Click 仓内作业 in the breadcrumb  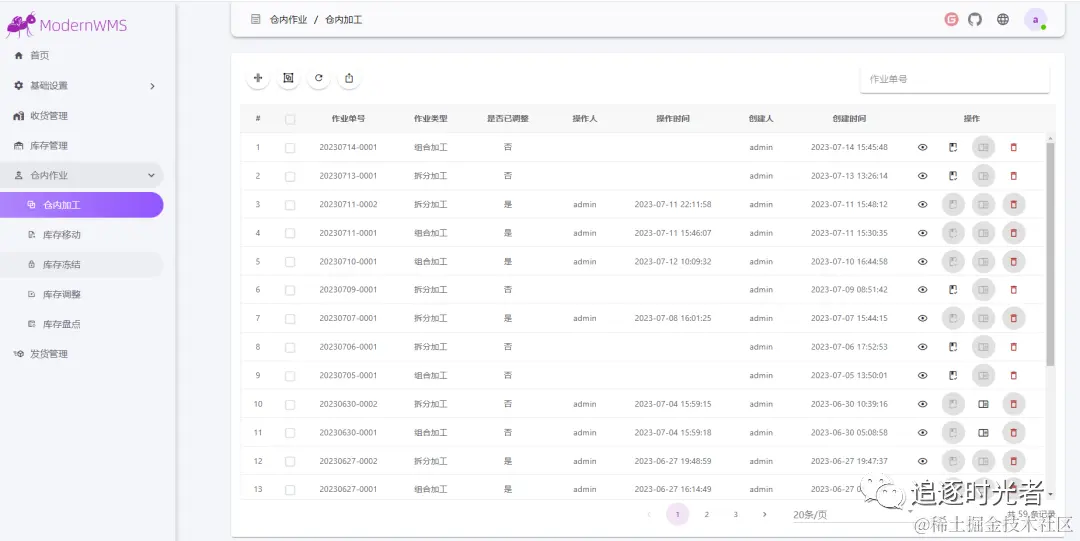click(x=289, y=20)
